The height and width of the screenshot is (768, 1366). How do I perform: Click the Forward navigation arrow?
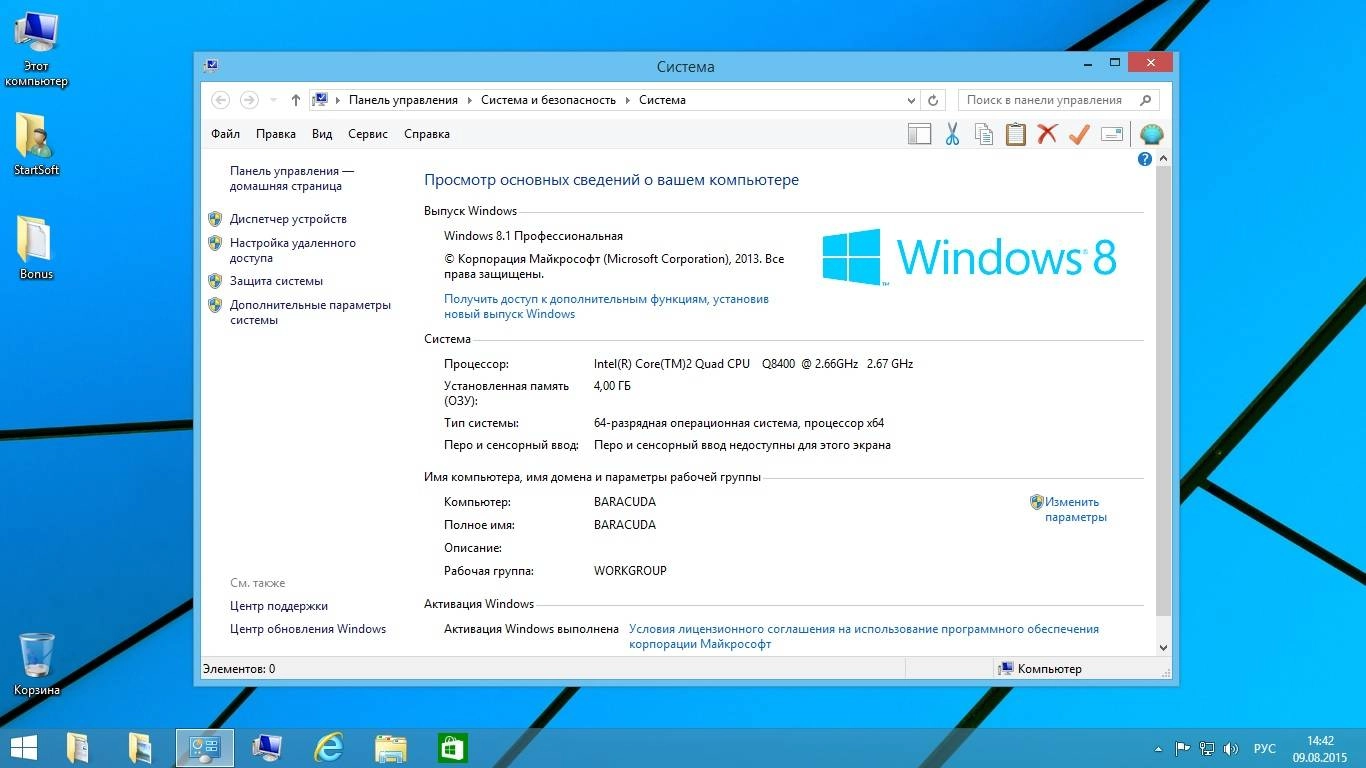pyautogui.click(x=249, y=100)
